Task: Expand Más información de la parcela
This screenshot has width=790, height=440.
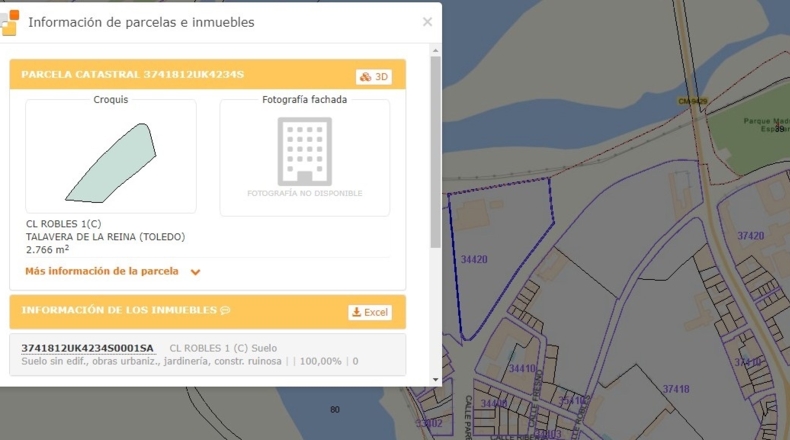Action: pyautogui.click(x=102, y=271)
